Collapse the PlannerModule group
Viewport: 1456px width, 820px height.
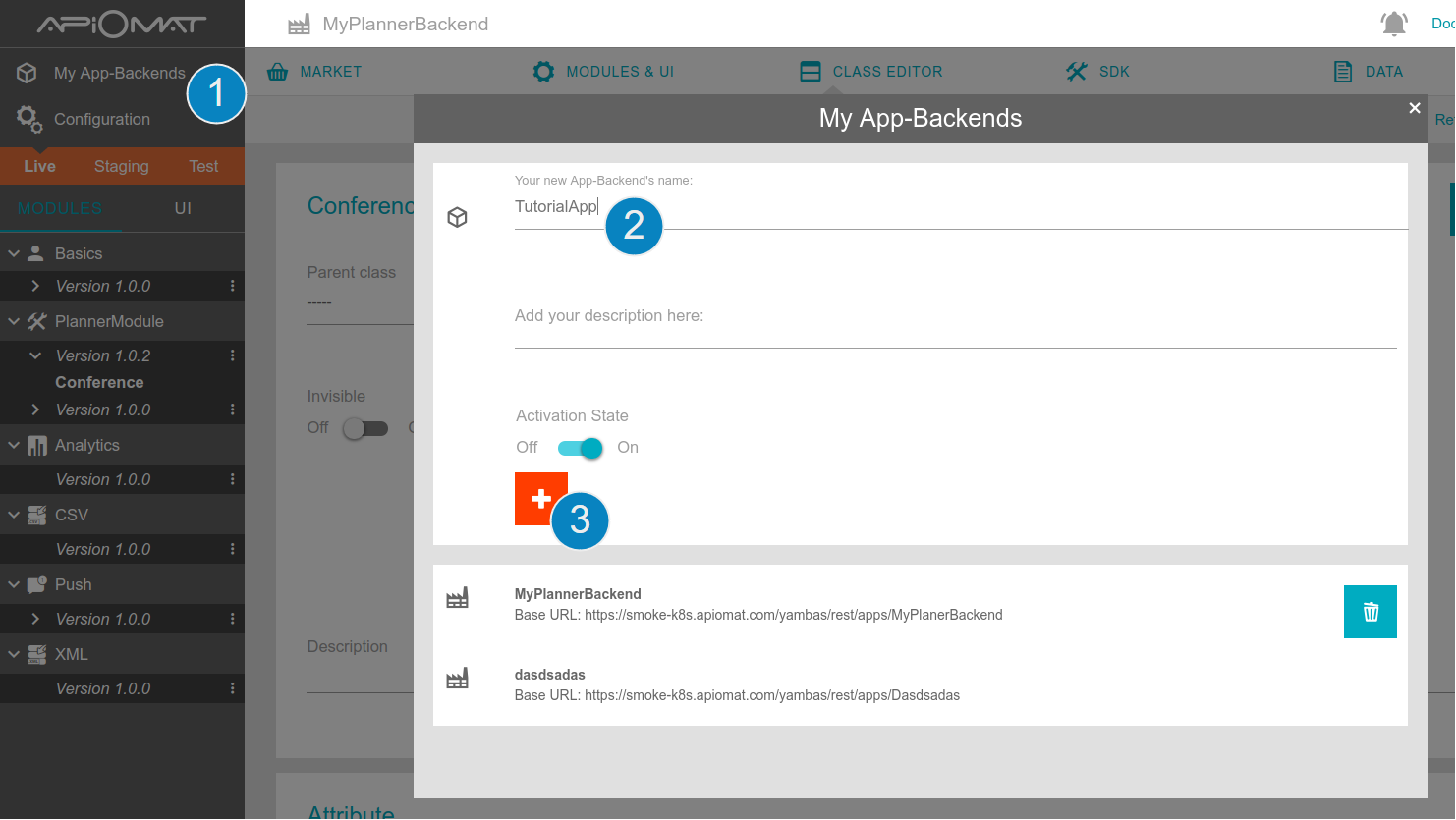coord(14,321)
